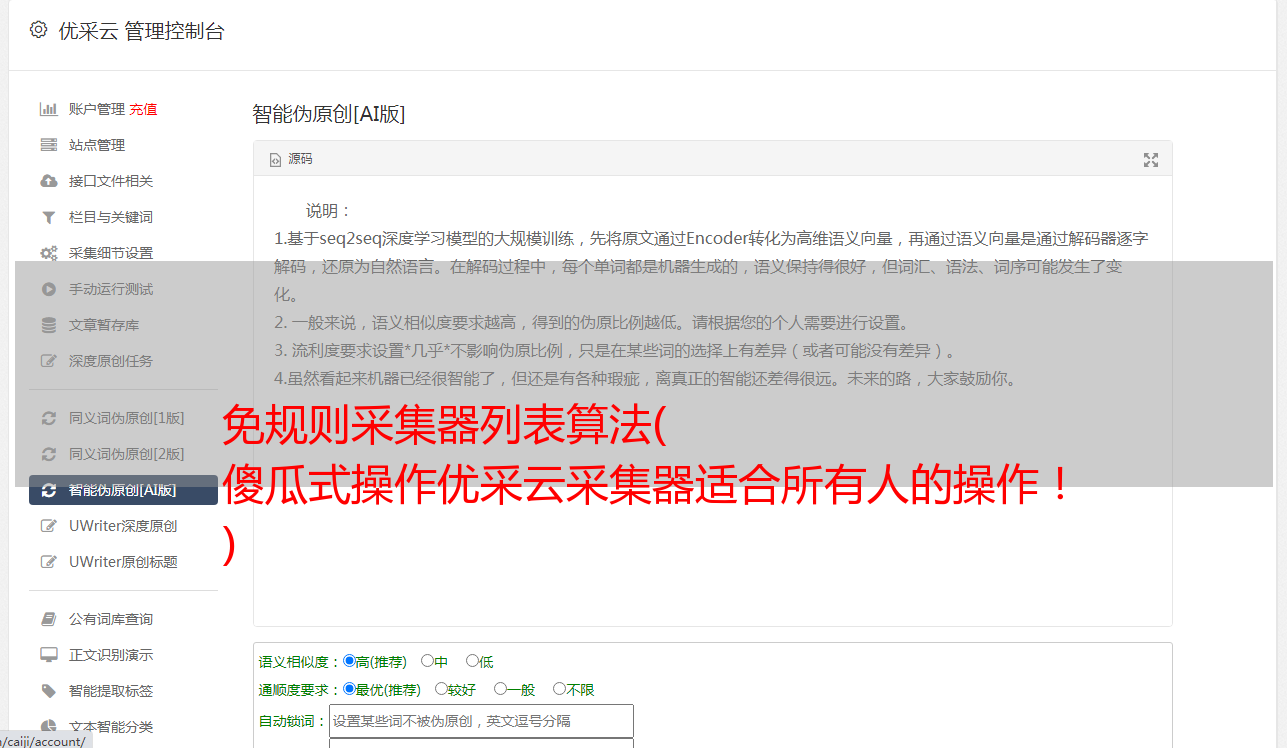Click the gears icon for 采集细节设置
1287x748 pixels.
pos(48,253)
